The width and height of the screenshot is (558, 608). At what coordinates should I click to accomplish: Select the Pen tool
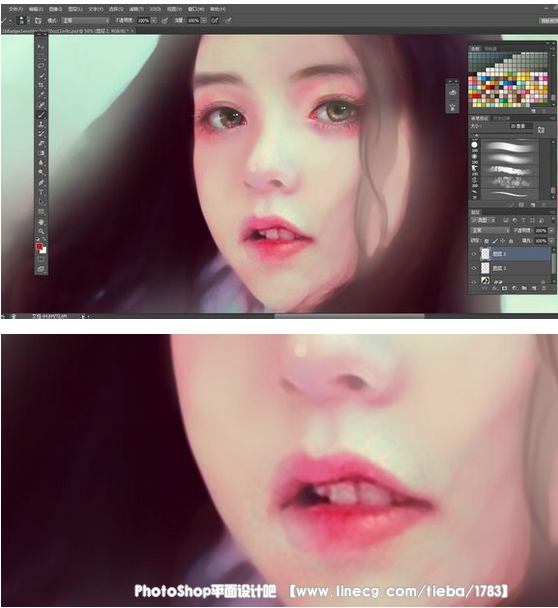41,183
